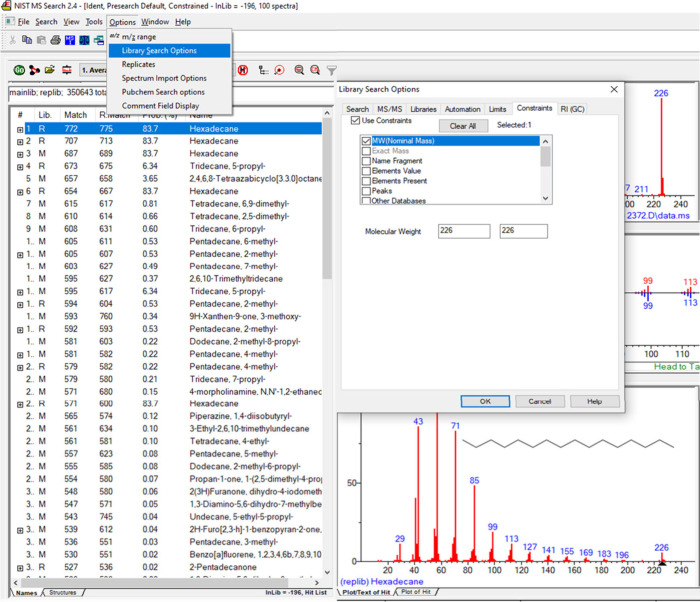Click the teal window-layout toolbar icon
This screenshot has width=700, height=602.
click(x=99, y=40)
